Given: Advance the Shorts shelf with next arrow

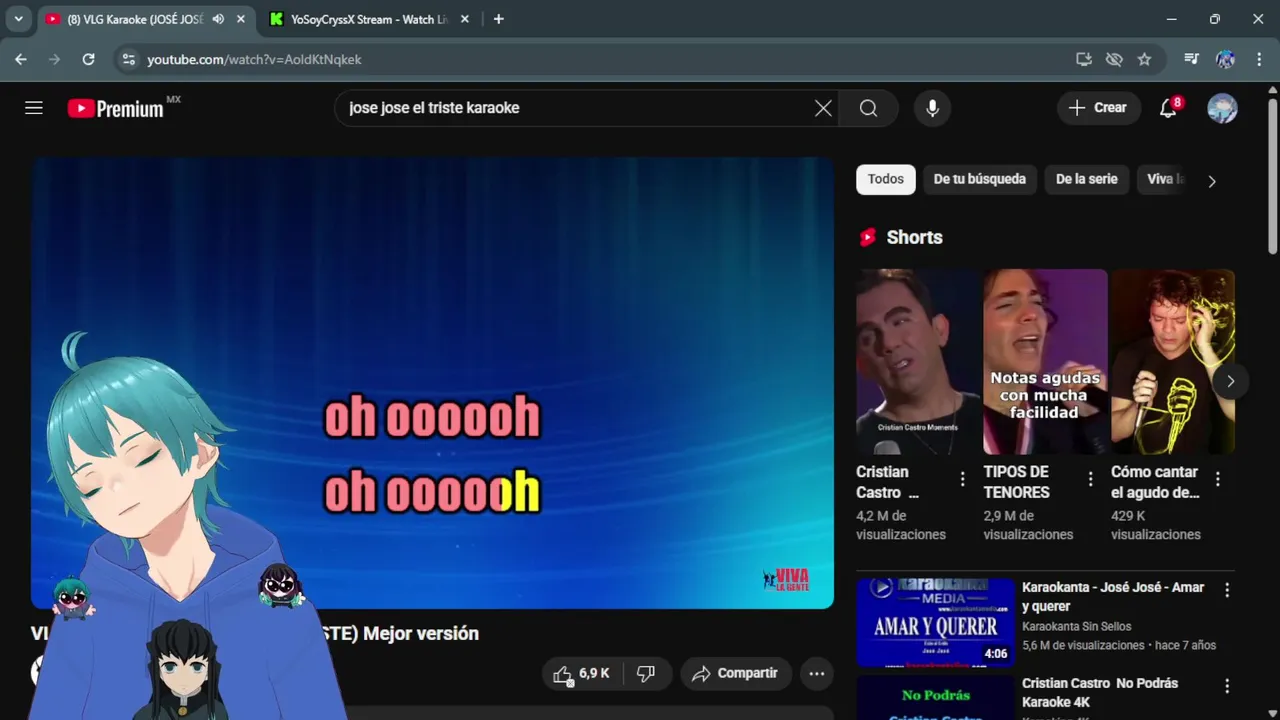Looking at the screenshot, I should pos(1230,381).
